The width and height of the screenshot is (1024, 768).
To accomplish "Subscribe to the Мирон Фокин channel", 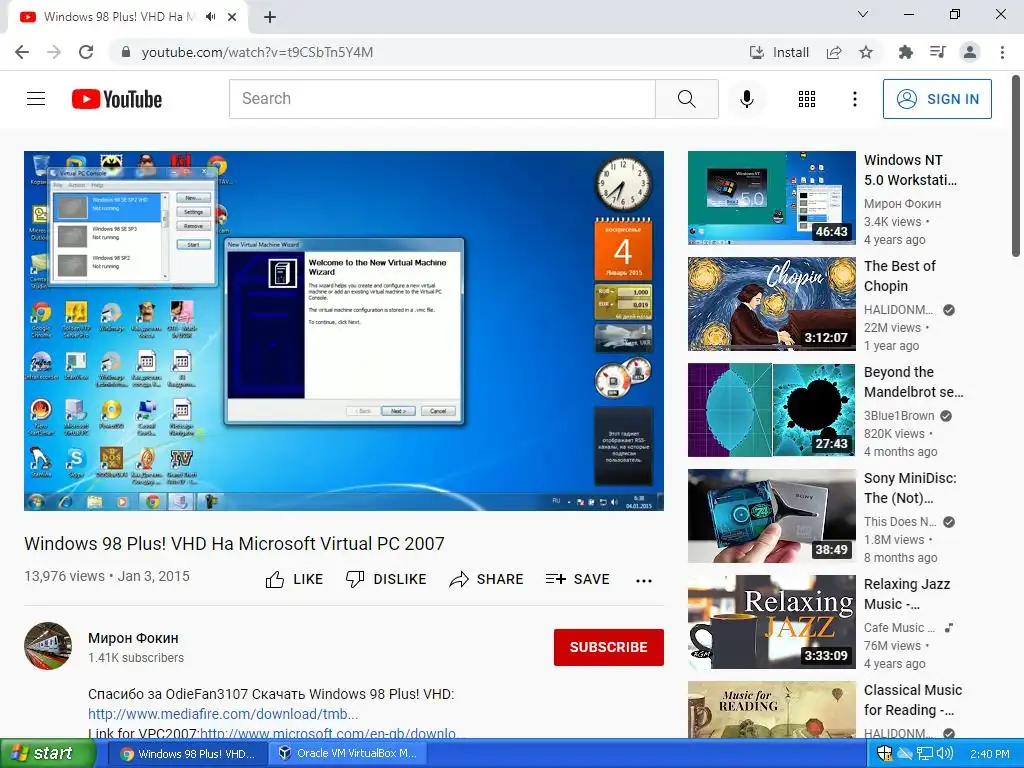I will tap(609, 647).
